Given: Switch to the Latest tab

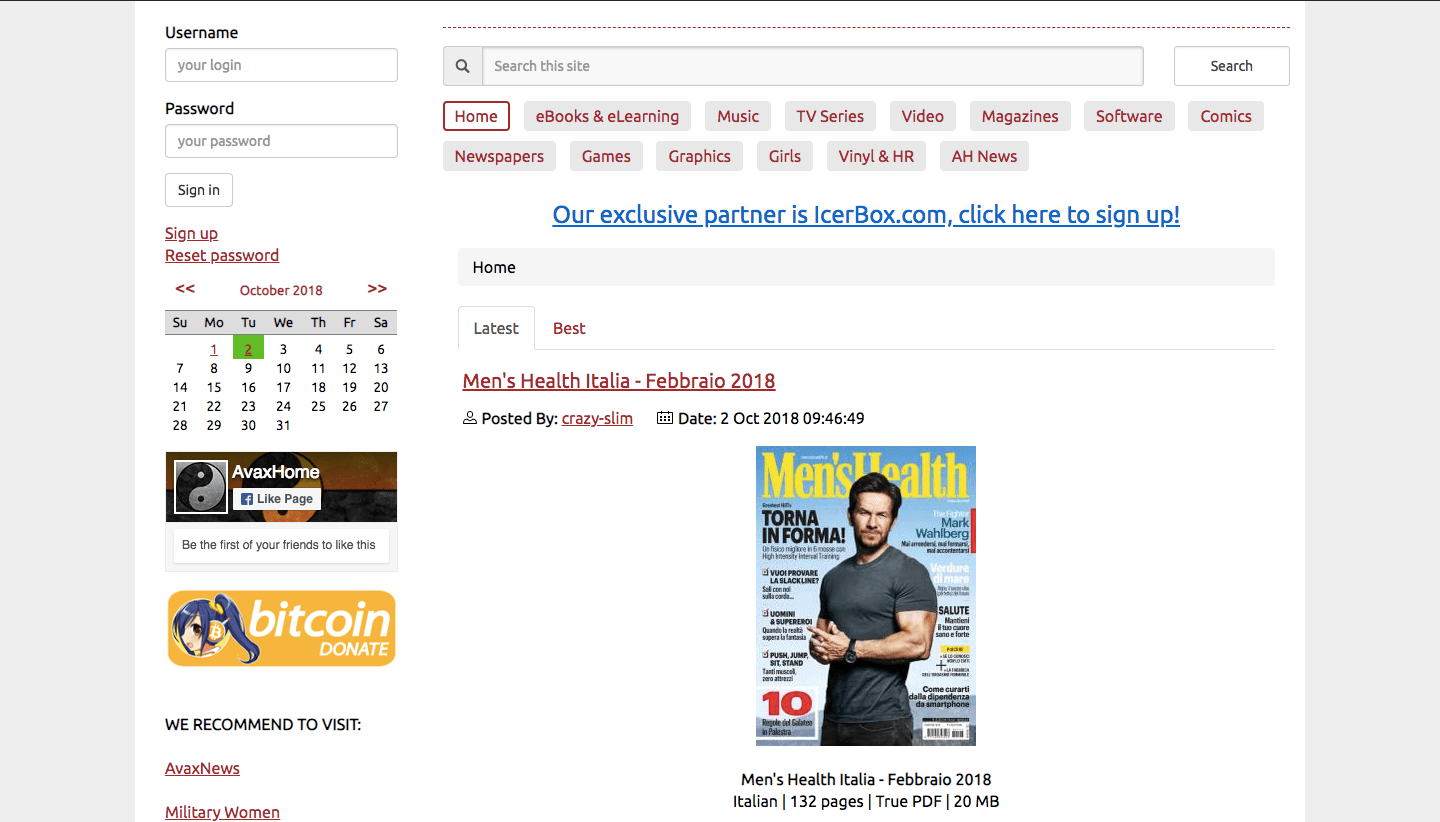Looking at the screenshot, I should tap(496, 328).
